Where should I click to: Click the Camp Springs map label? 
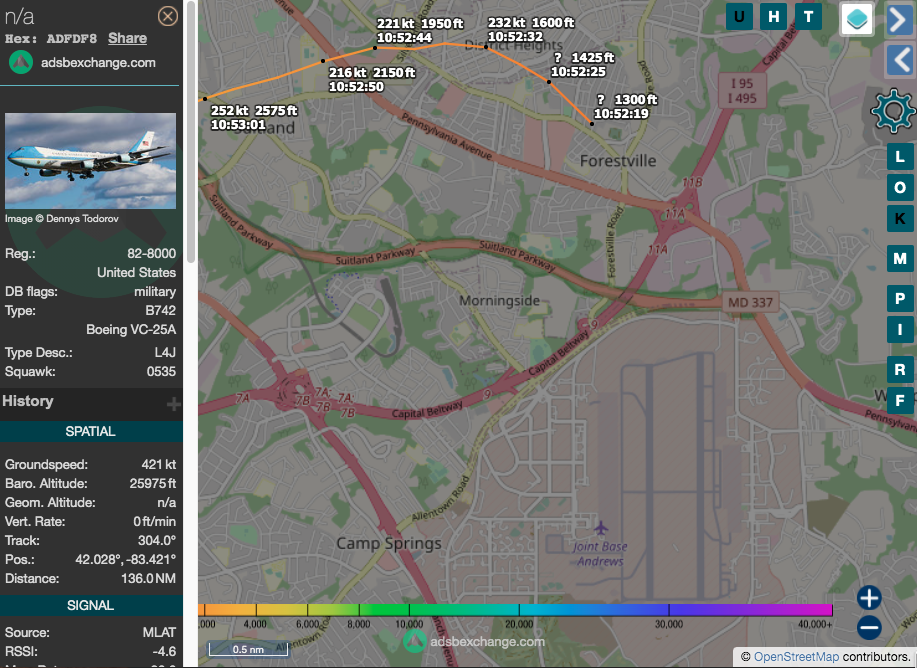pos(389,543)
